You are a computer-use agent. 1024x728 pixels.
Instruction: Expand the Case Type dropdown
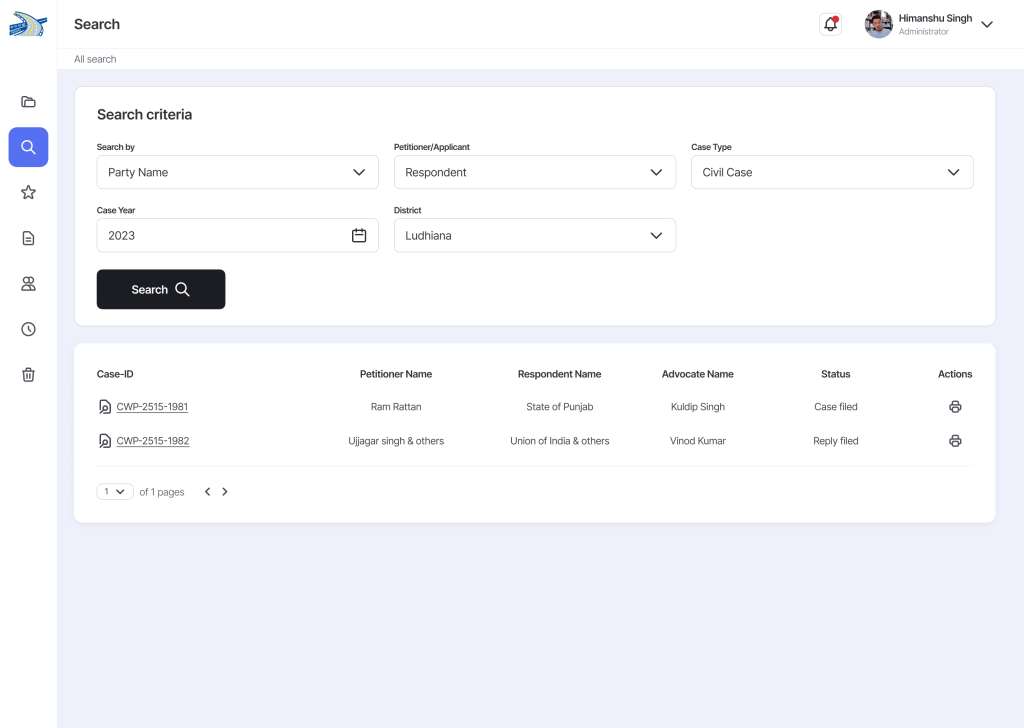(831, 172)
